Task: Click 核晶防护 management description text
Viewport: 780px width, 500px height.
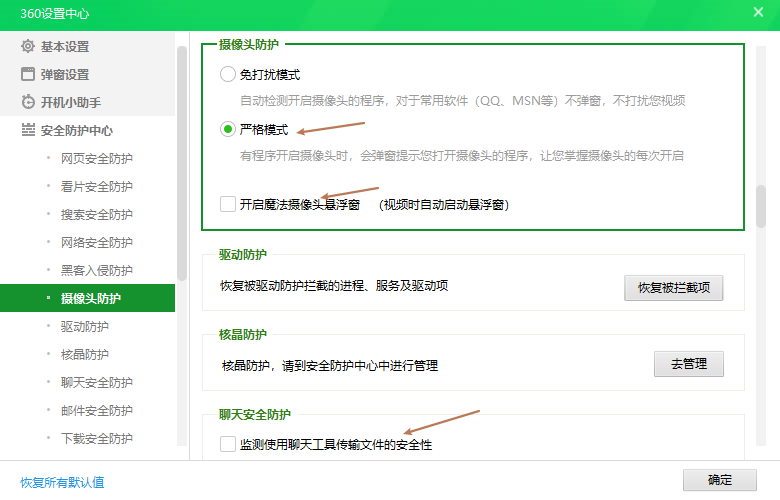Action: [330, 366]
